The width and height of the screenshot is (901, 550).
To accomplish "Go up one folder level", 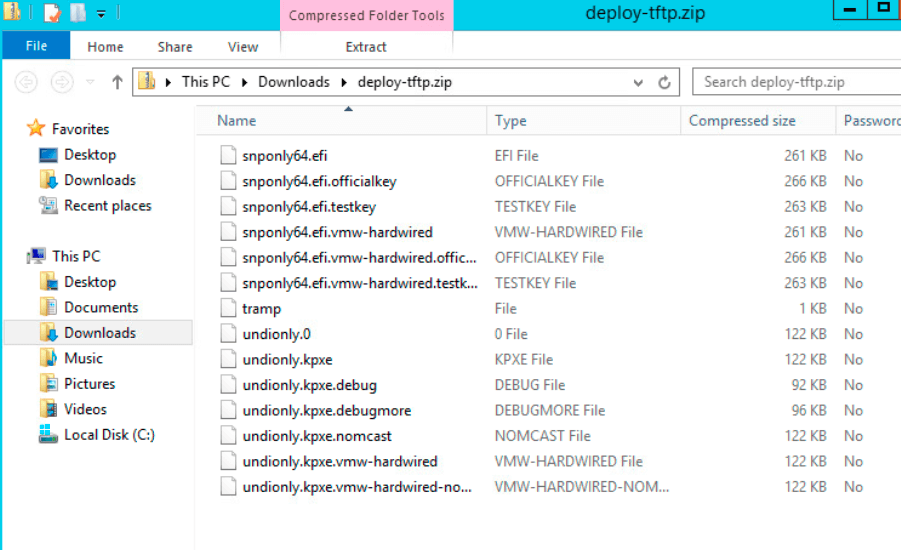I will (x=117, y=82).
